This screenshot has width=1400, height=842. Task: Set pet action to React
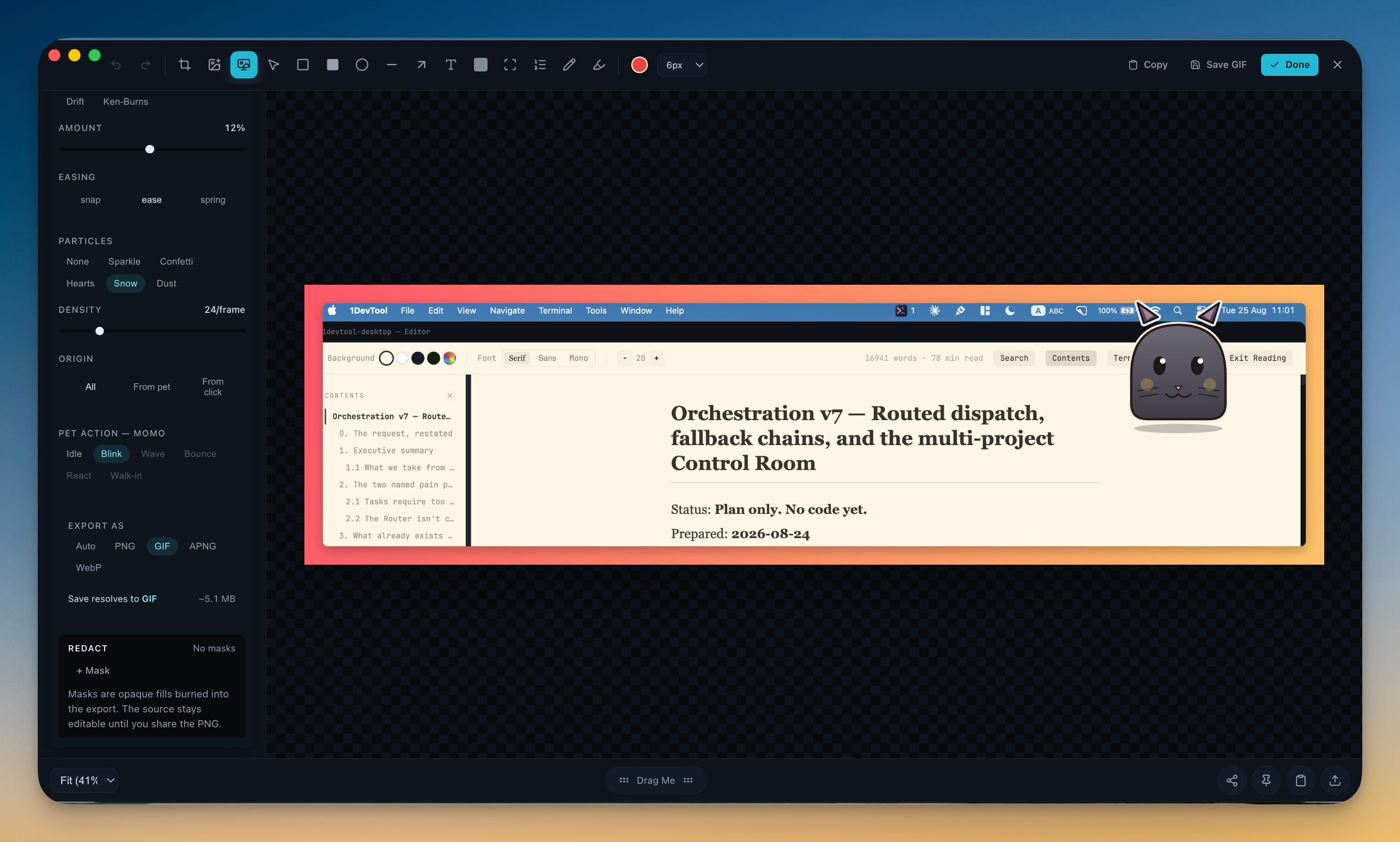coord(79,475)
